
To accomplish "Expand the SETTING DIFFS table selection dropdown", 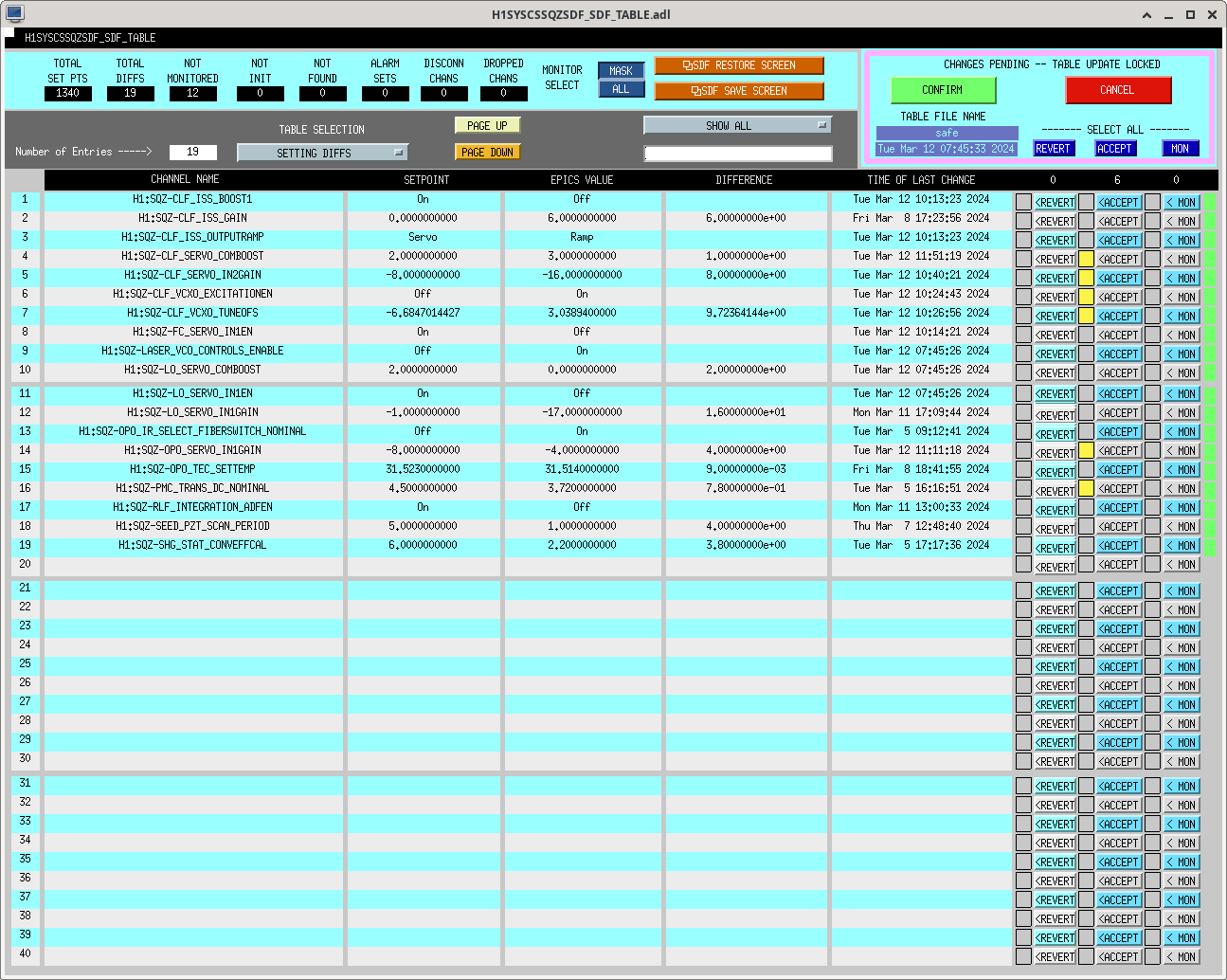I will pos(322,153).
